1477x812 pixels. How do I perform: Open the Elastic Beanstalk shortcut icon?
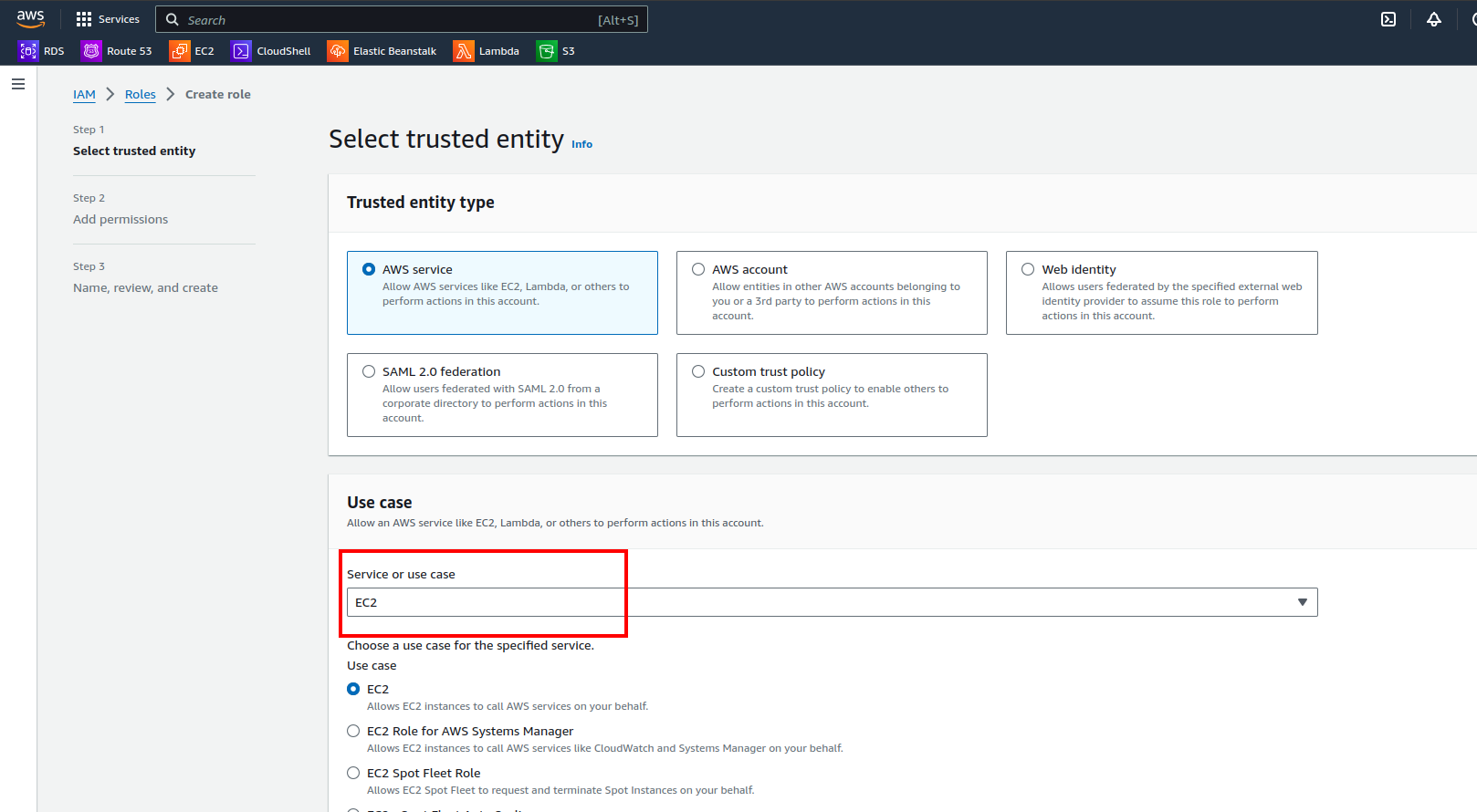pos(338,51)
